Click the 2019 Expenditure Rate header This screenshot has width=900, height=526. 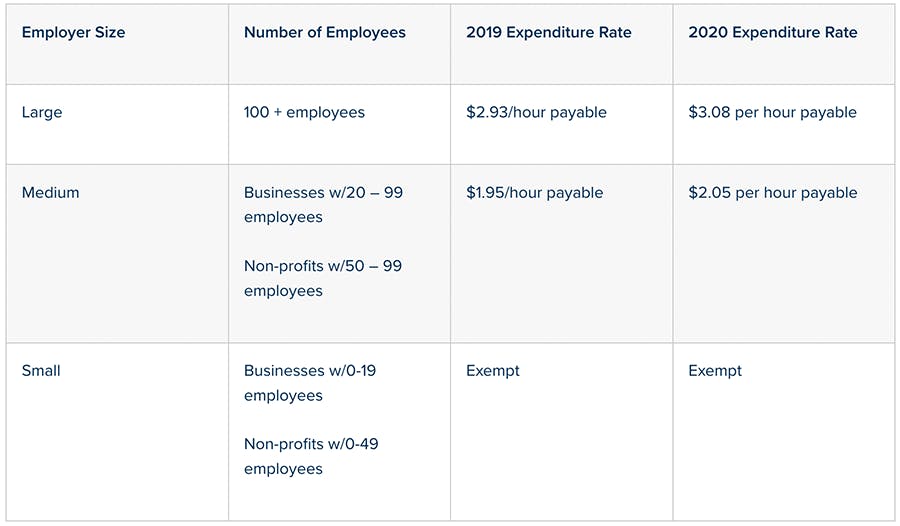coord(549,32)
